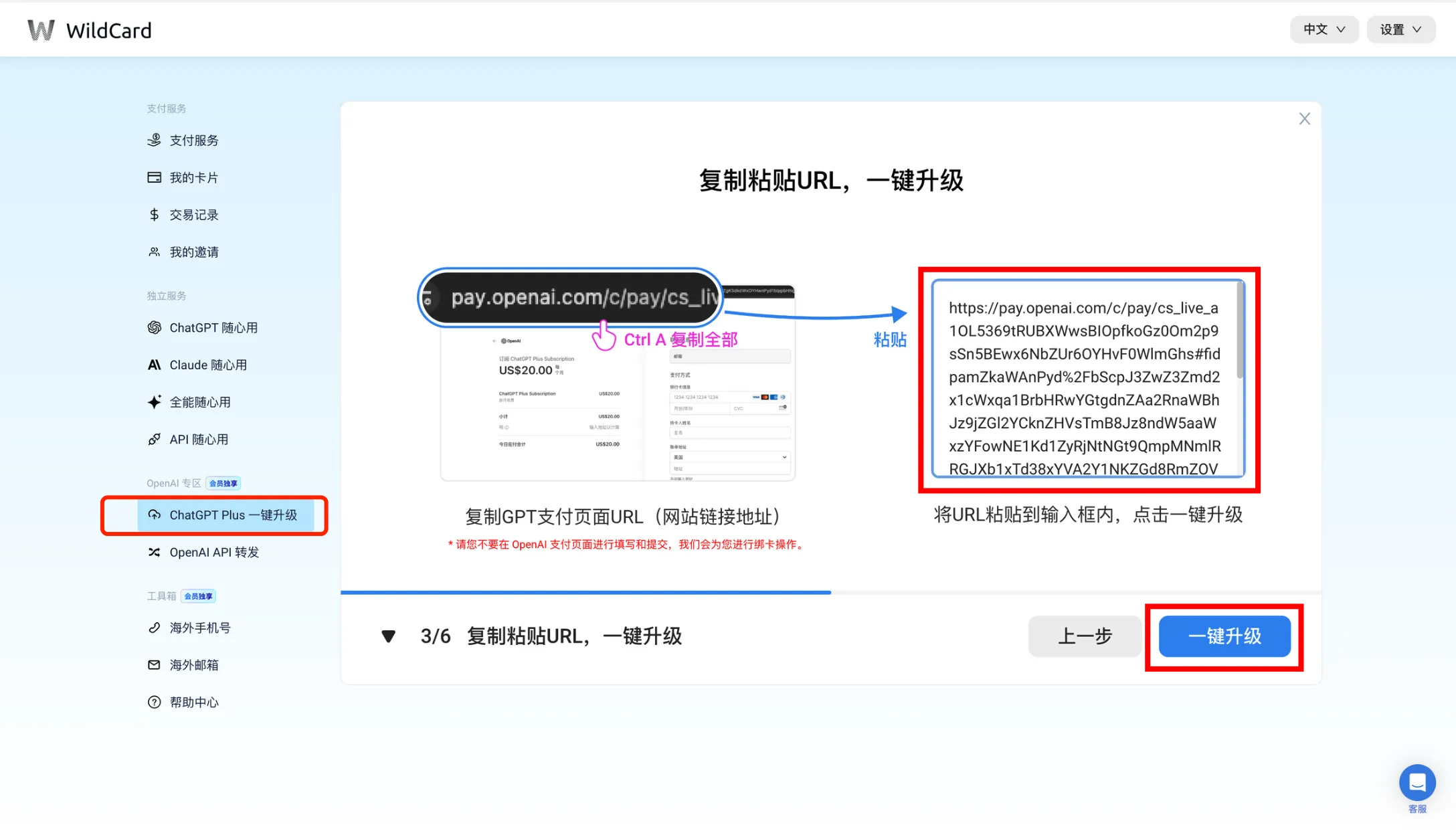Click the 海外邮箱 envelope icon
Viewport: 1456px width, 831px height.
155,665
